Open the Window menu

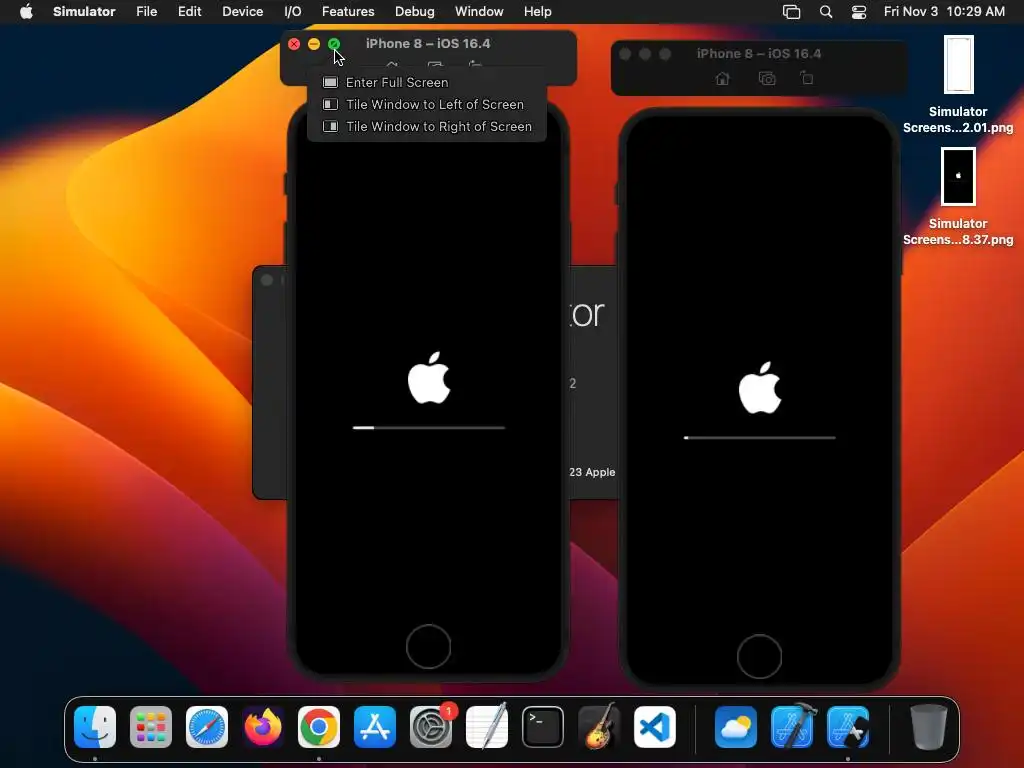click(479, 12)
